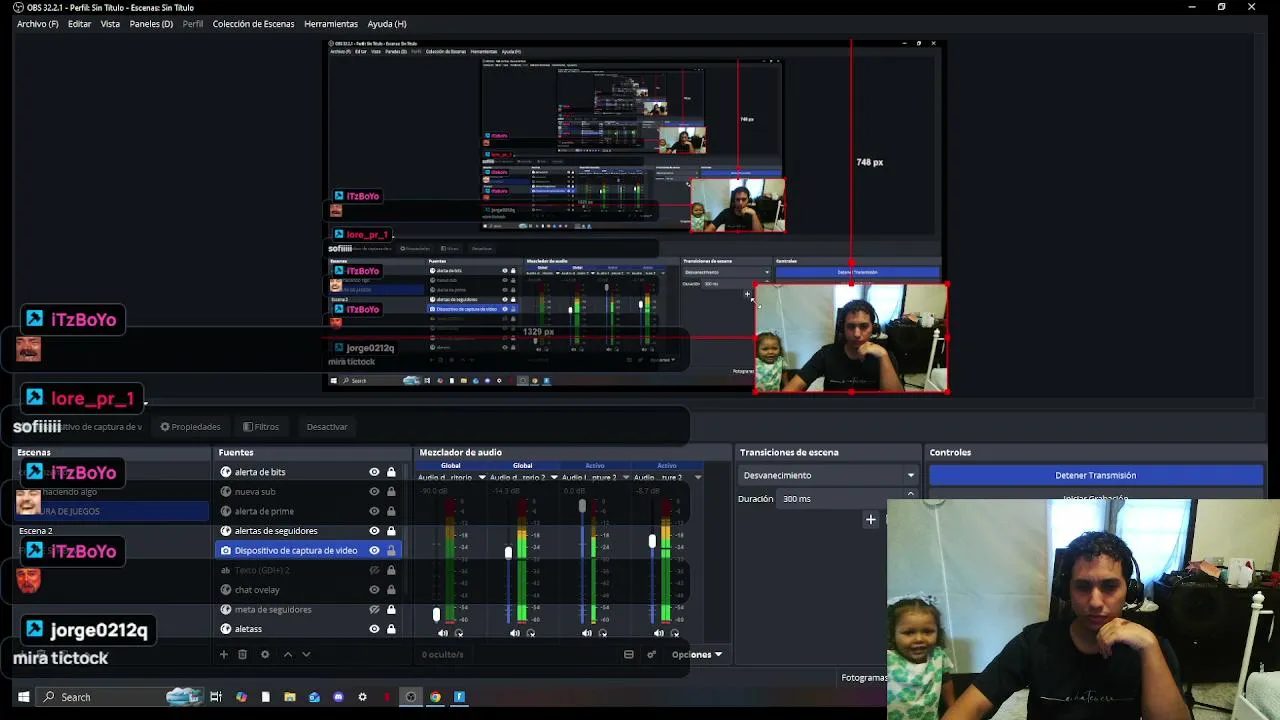The width and height of the screenshot is (1280, 720).
Task: Open first Activo audio channel name dropdown
Action: tap(626, 478)
